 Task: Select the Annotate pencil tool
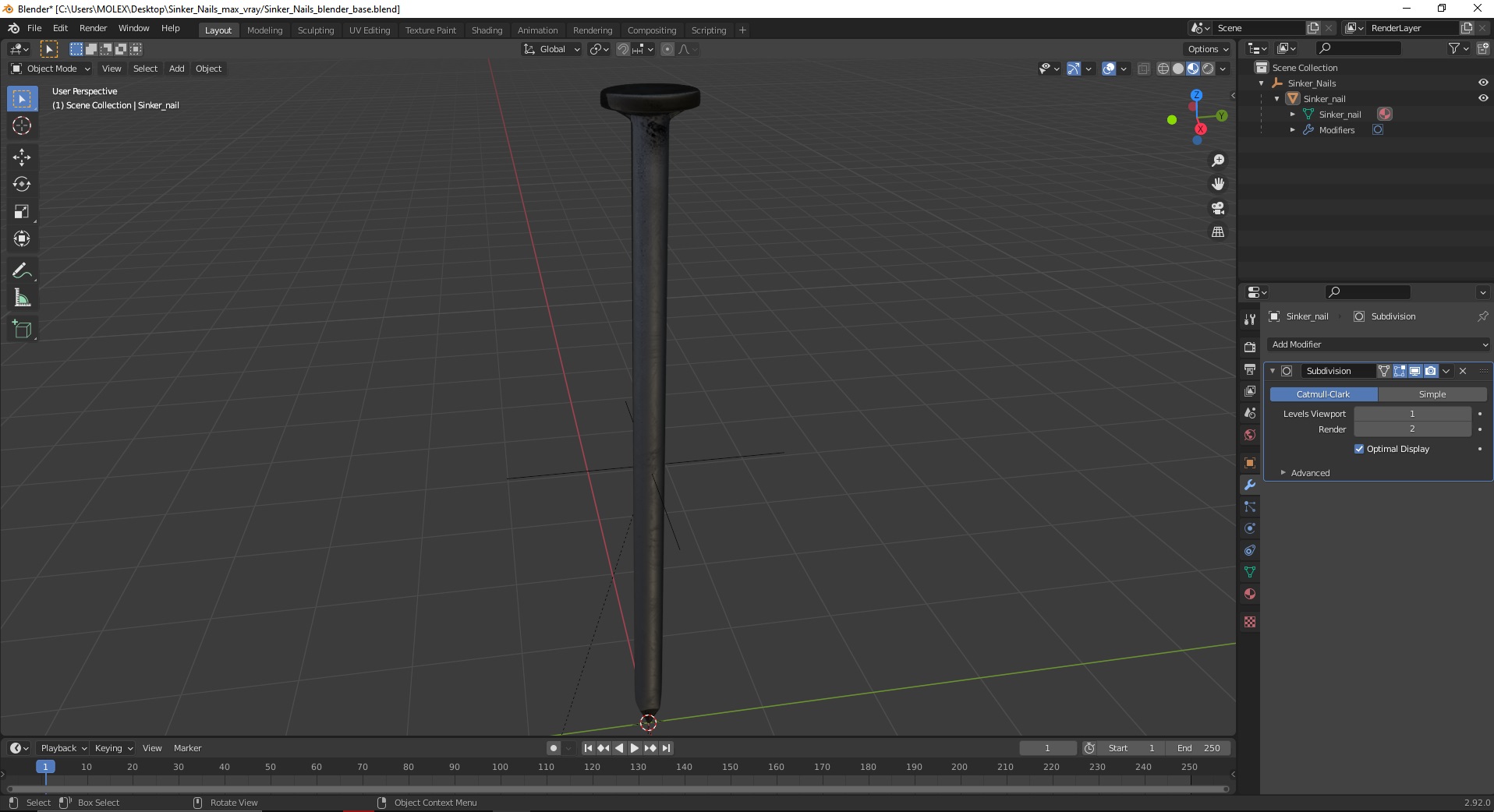(x=22, y=271)
